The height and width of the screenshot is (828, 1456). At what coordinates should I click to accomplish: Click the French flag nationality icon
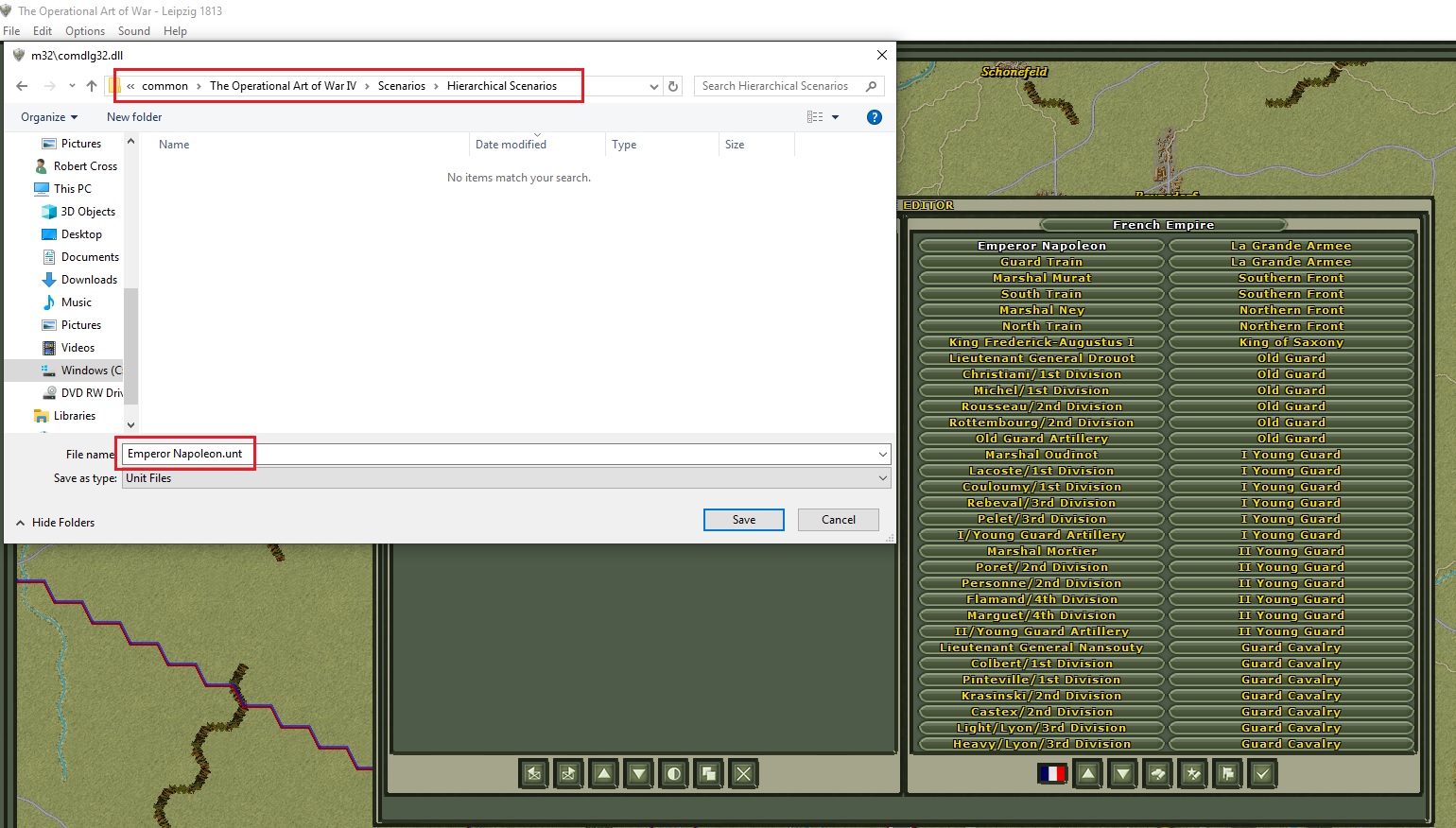click(x=1052, y=773)
